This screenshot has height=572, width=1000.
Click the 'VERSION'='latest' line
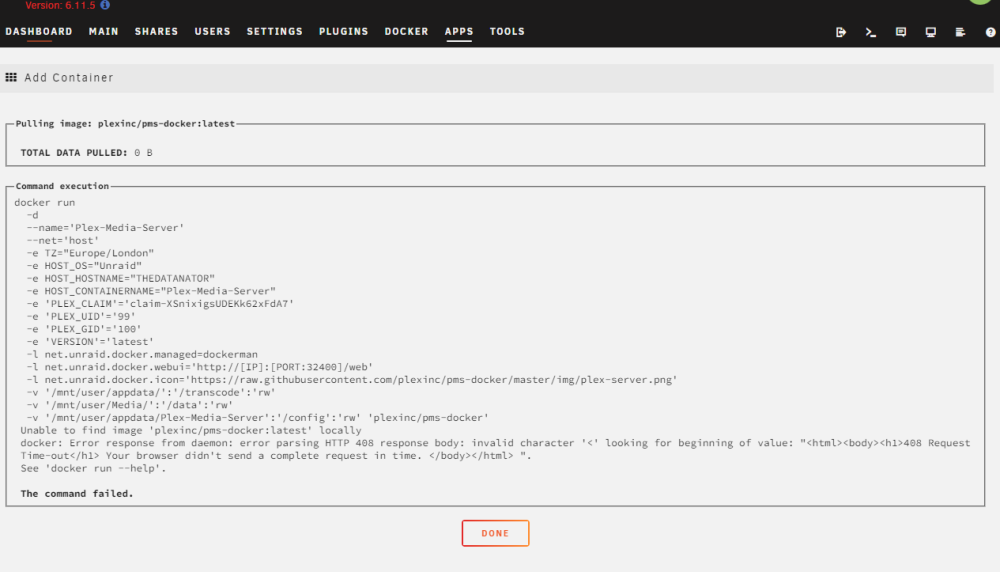[90, 342]
